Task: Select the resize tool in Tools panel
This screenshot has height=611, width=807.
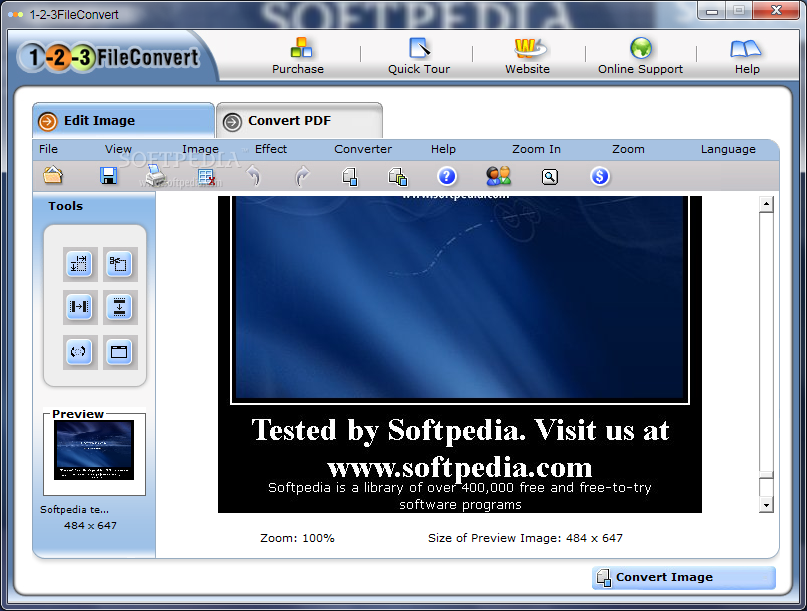Action: 80,265
